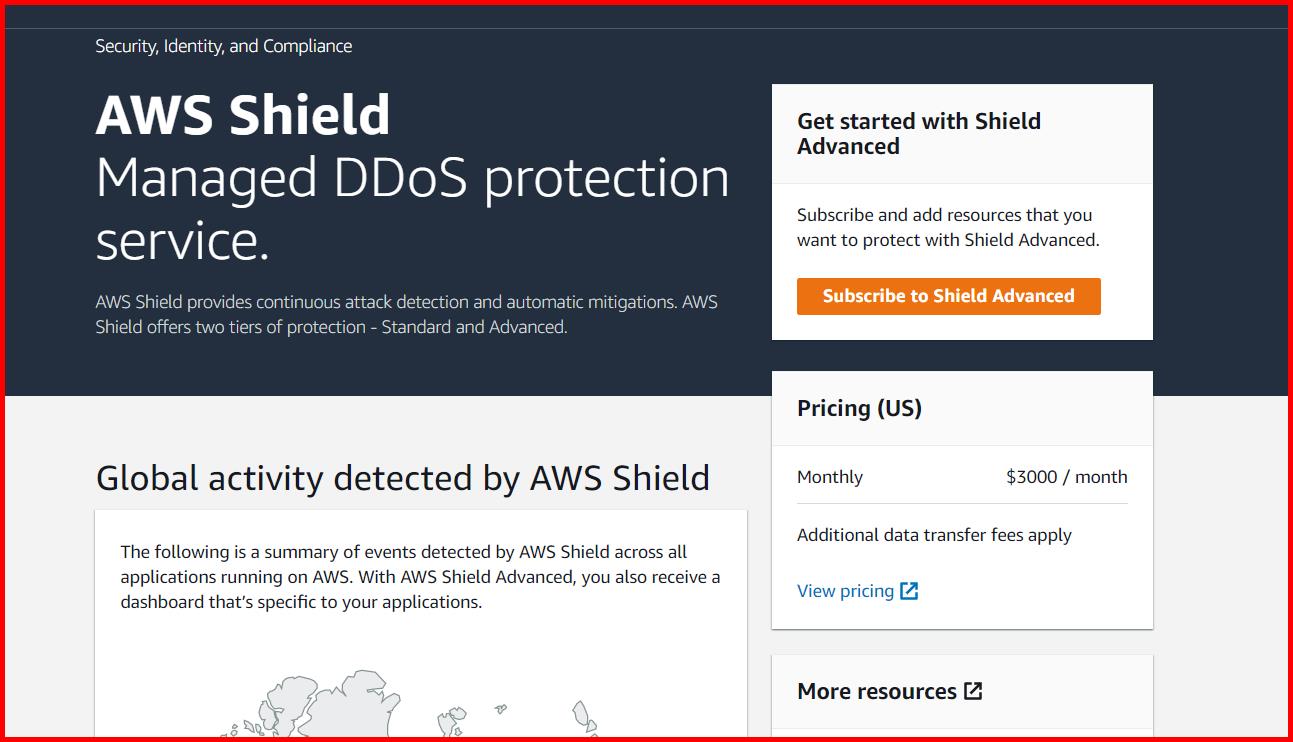Click the $3000 / month price text
Image resolution: width=1293 pixels, height=742 pixels.
point(1065,476)
